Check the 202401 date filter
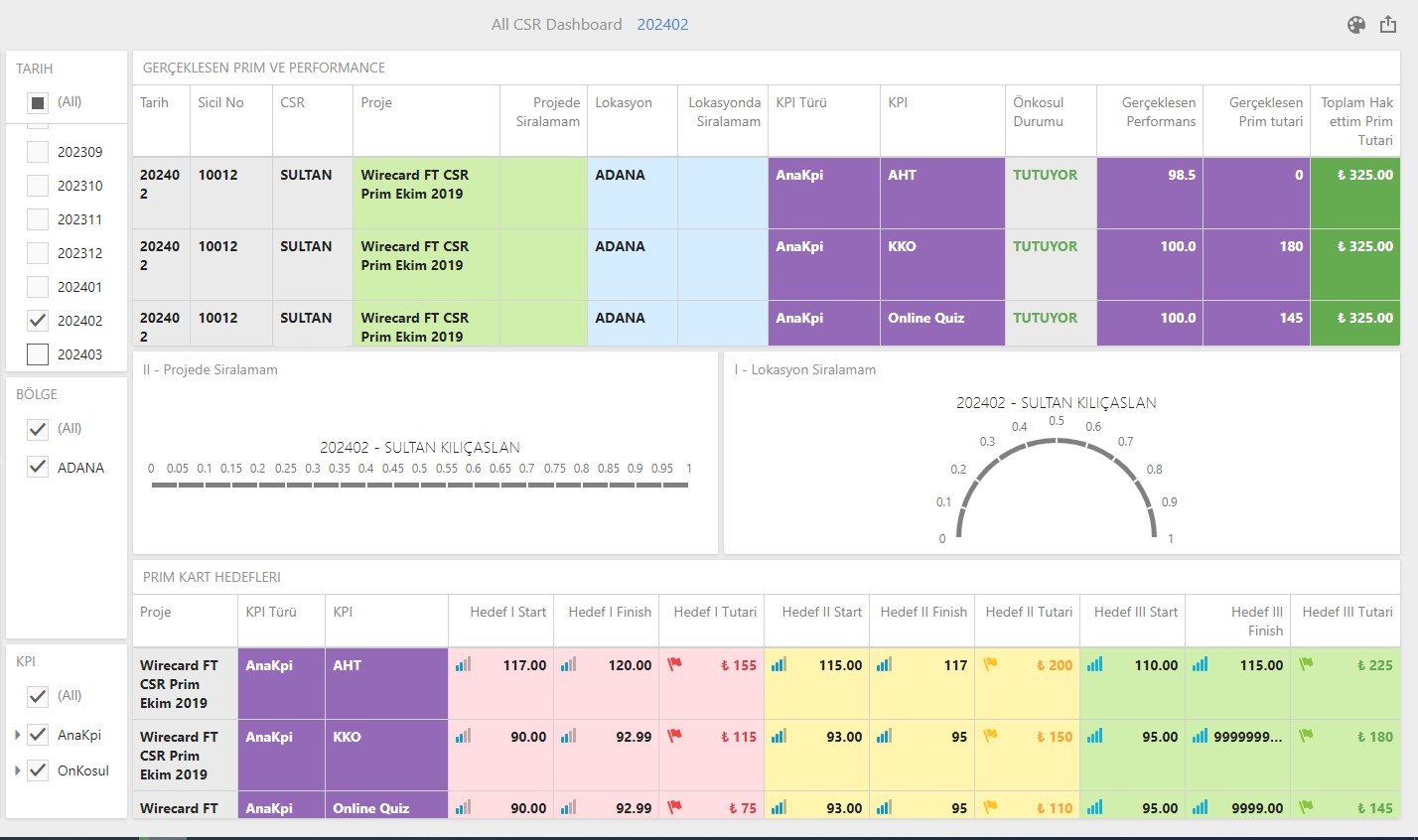The width and height of the screenshot is (1418, 840). click(x=38, y=287)
